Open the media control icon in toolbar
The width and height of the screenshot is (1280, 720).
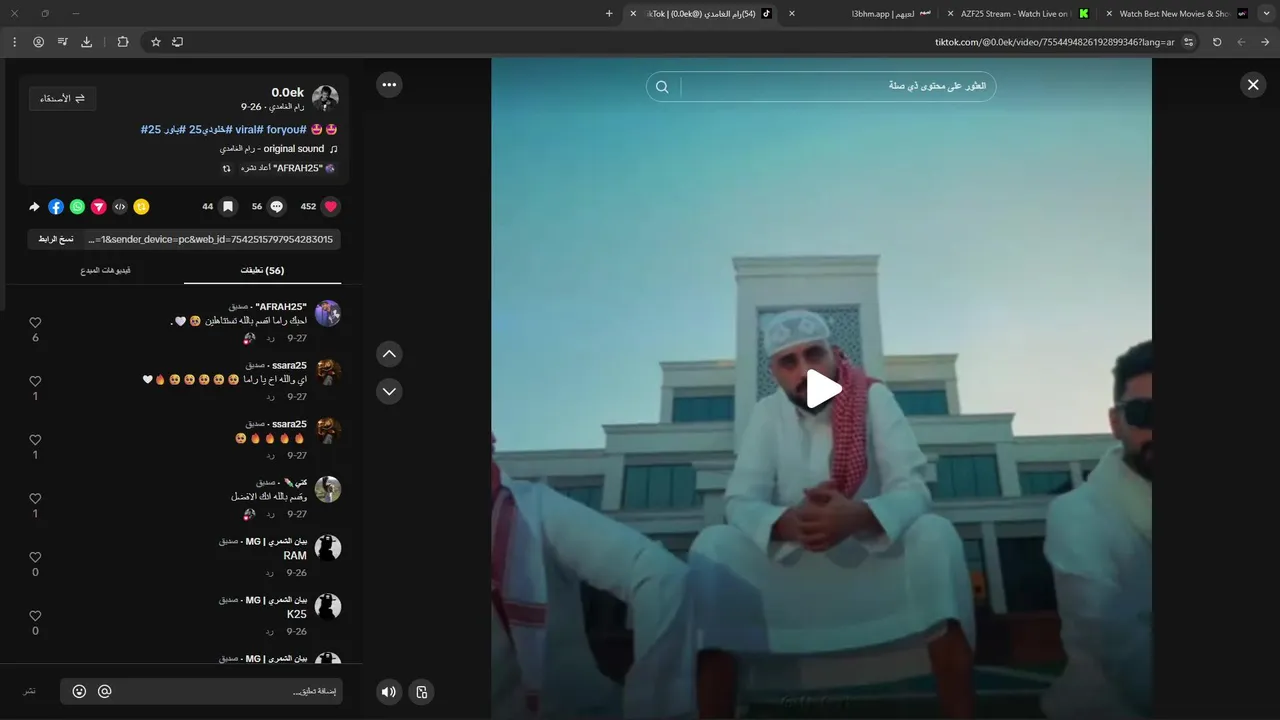(63, 42)
